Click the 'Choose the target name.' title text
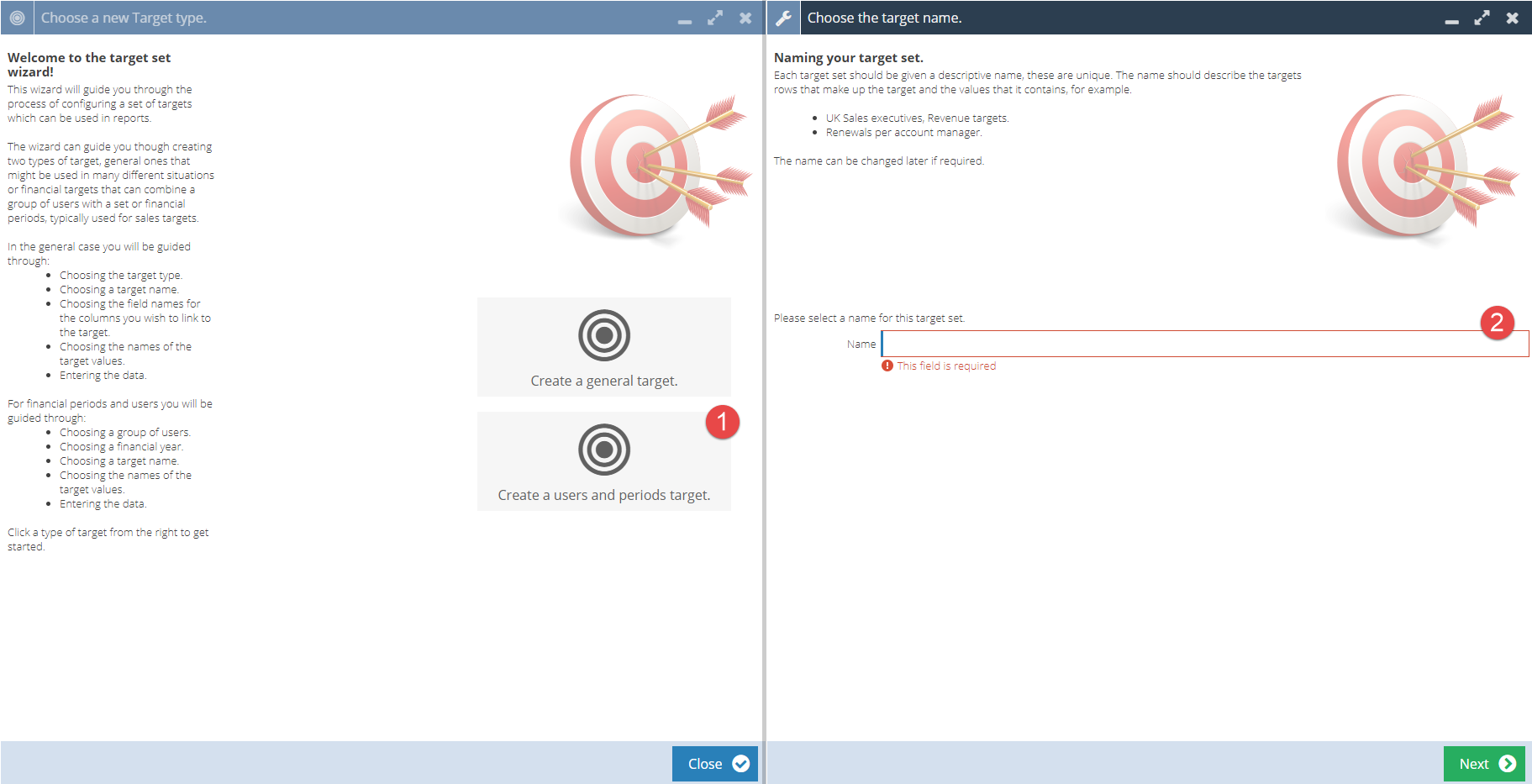Screen dimensions: 1532x784 click(884, 18)
